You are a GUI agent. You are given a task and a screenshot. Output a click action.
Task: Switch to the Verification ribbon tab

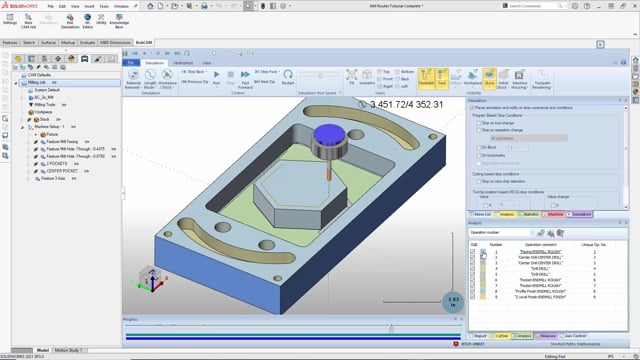click(183, 63)
